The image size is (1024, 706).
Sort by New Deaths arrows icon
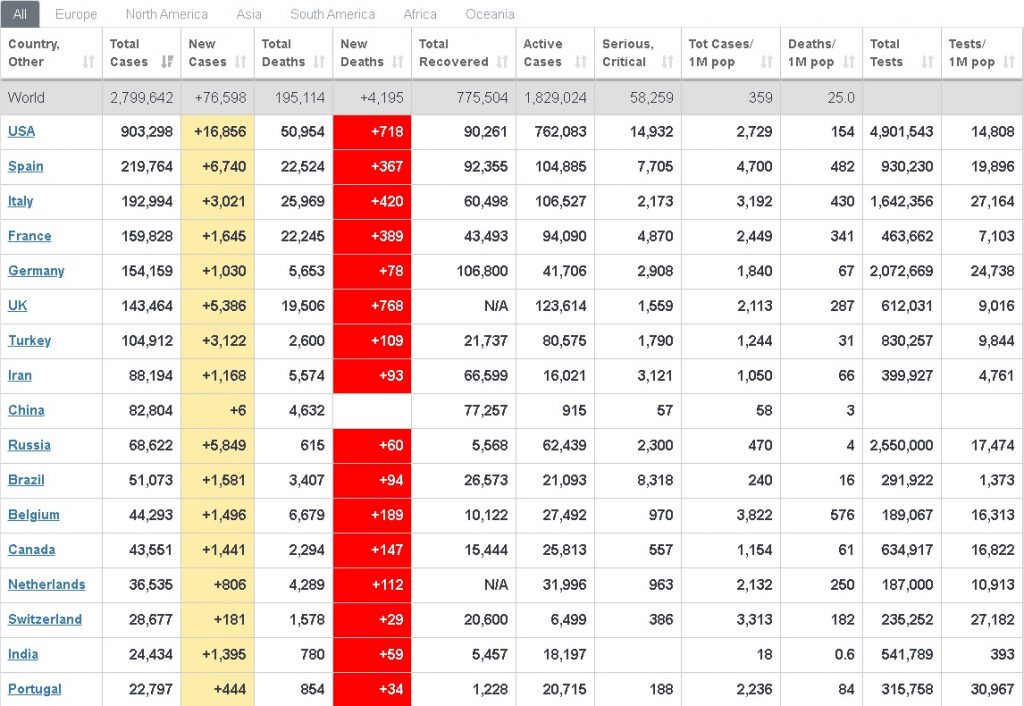[398, 62]
